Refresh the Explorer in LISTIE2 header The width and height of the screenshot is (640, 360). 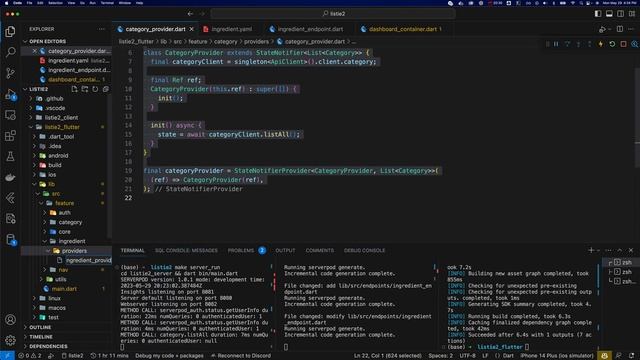(95, 89)
